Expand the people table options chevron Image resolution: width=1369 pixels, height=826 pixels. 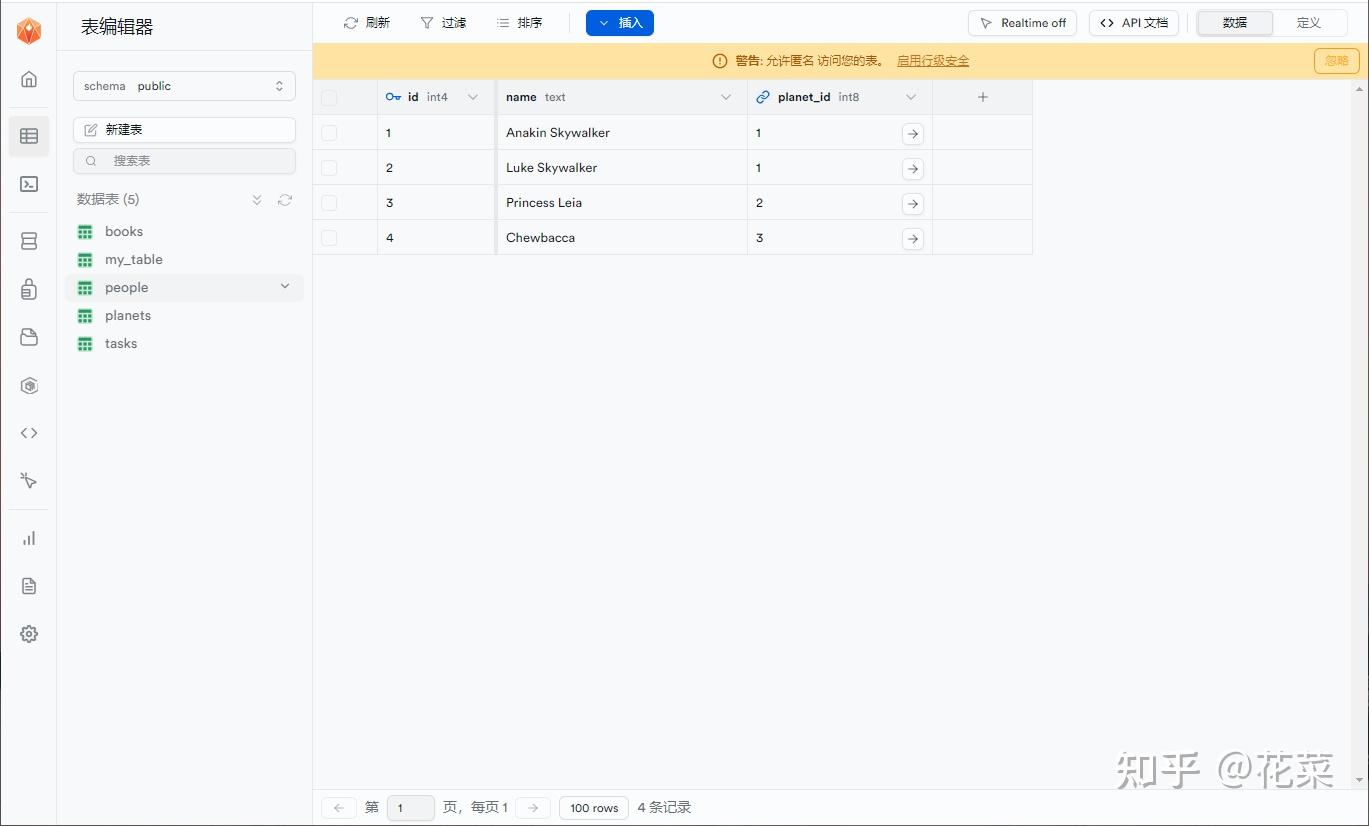[x=285, y=287]
